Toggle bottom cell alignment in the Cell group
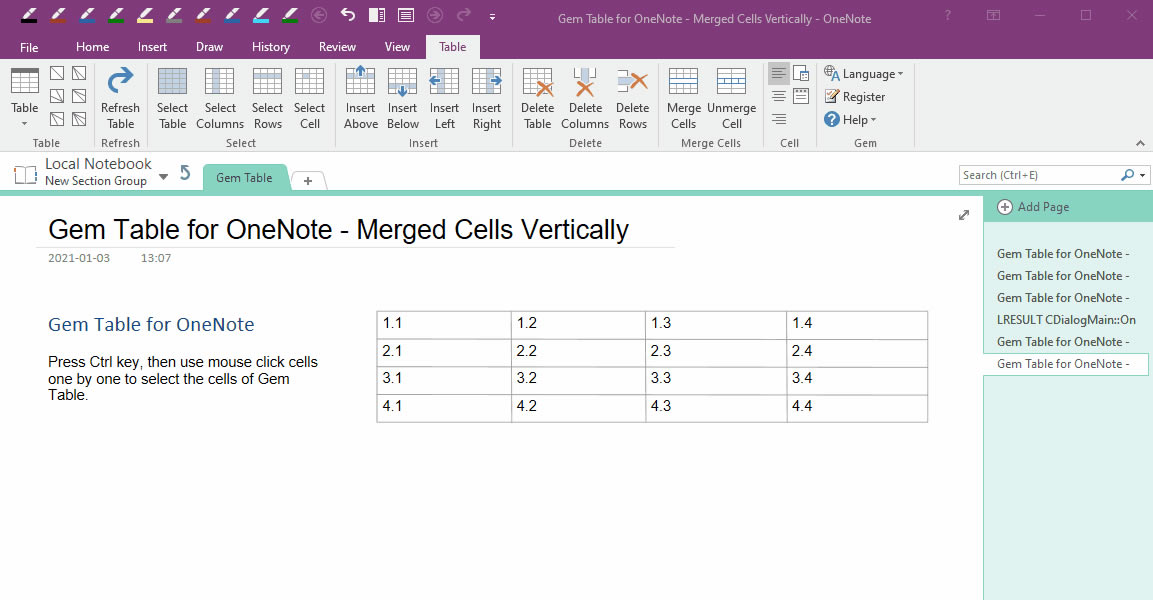1153x600 pixels. pos(778,117)
